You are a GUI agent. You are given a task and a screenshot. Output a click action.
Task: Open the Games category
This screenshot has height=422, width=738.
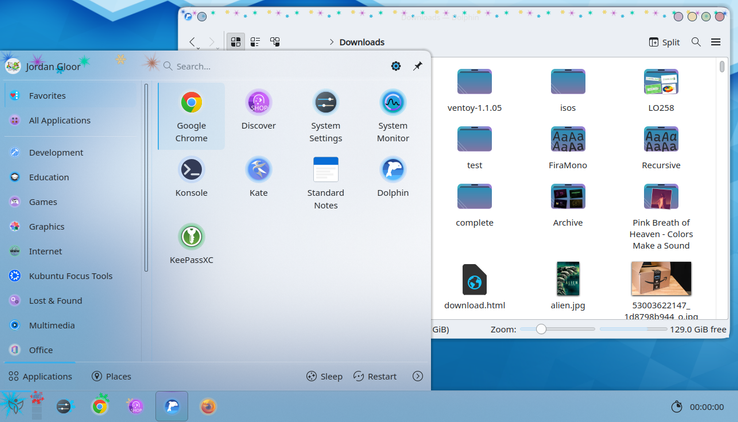tap(71, 202)
